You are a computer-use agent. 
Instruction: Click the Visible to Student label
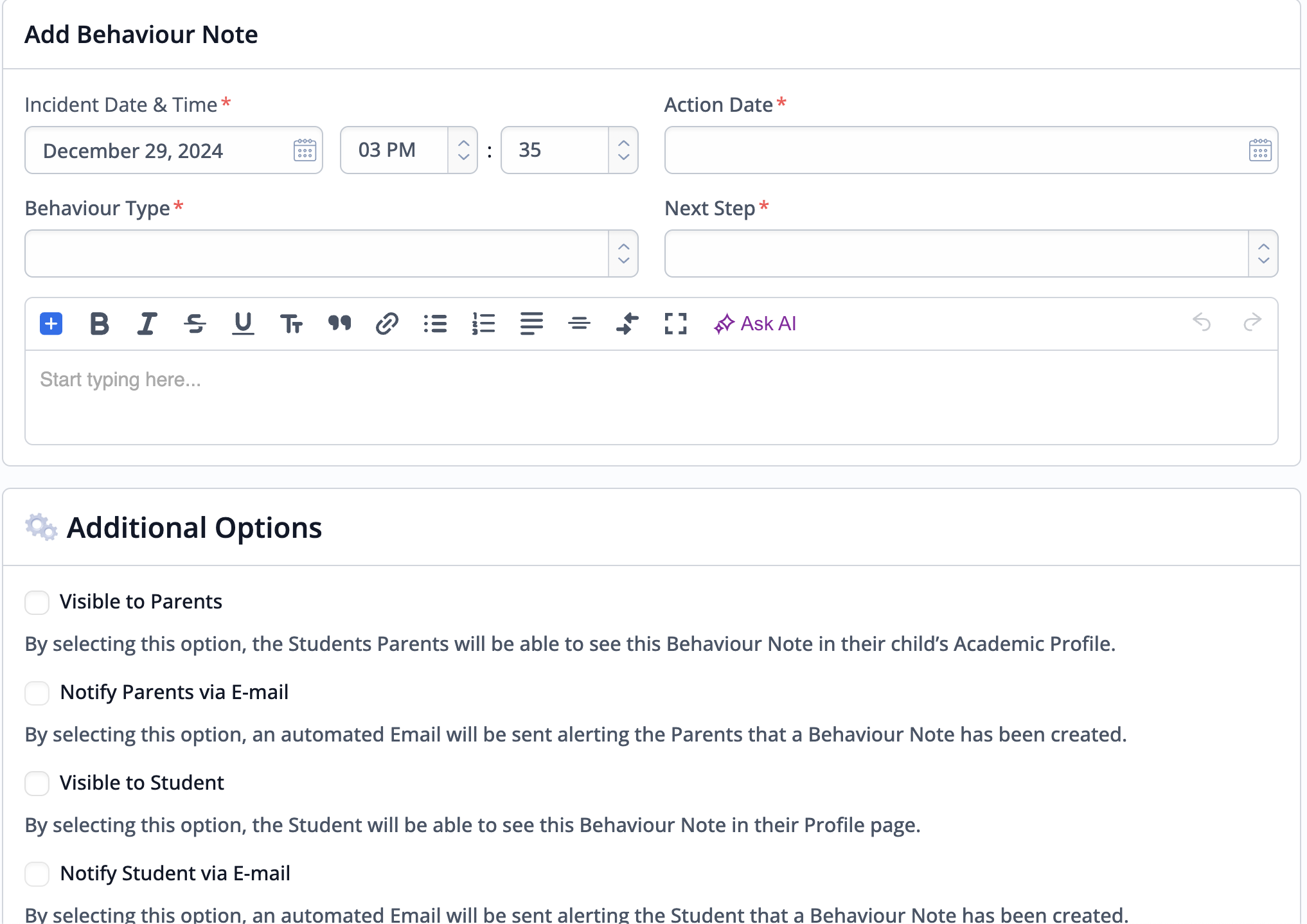click(142, 783)
